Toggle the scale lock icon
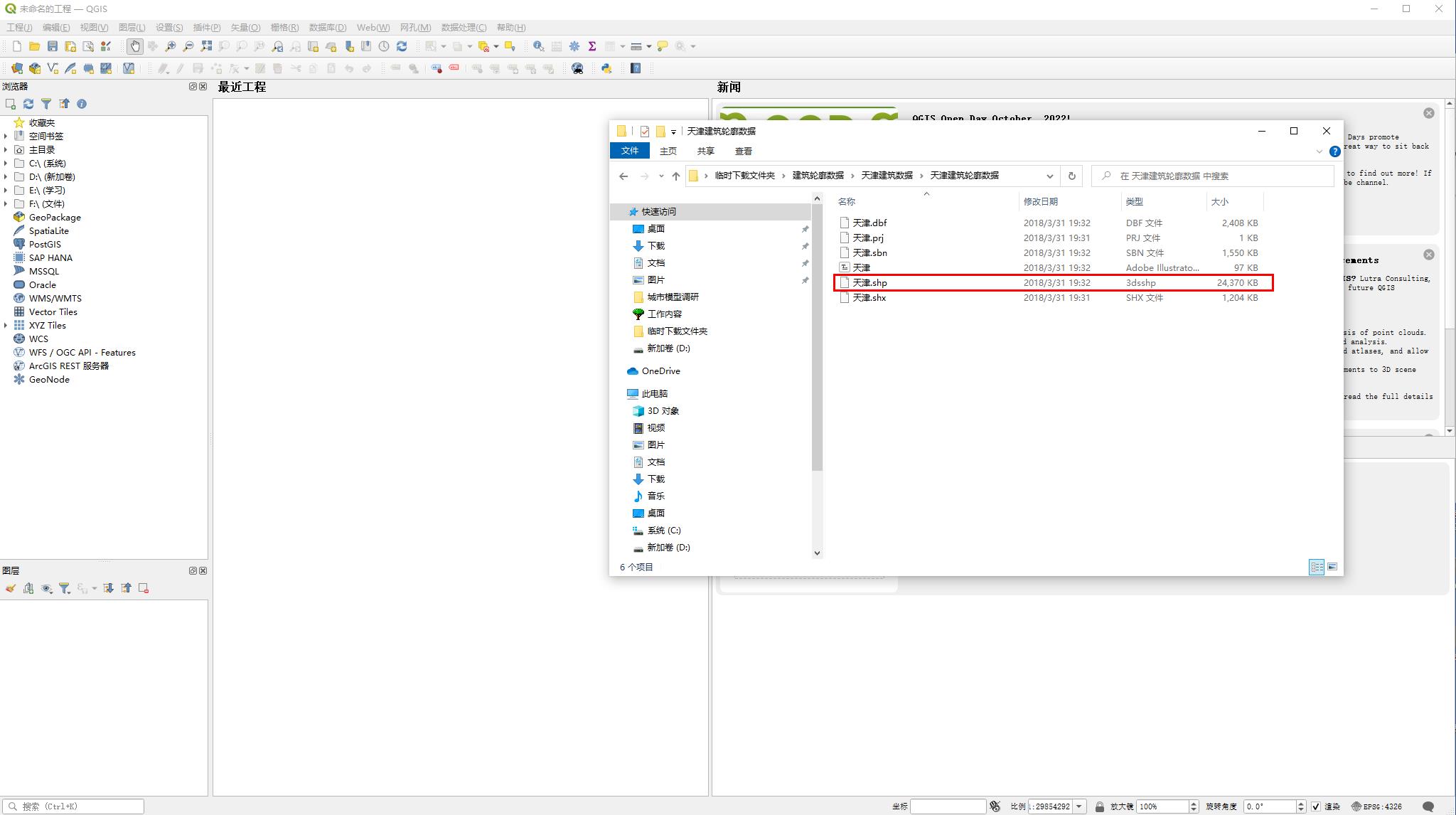This screenshot has width=1456, height=815. tap(1099, 806)
